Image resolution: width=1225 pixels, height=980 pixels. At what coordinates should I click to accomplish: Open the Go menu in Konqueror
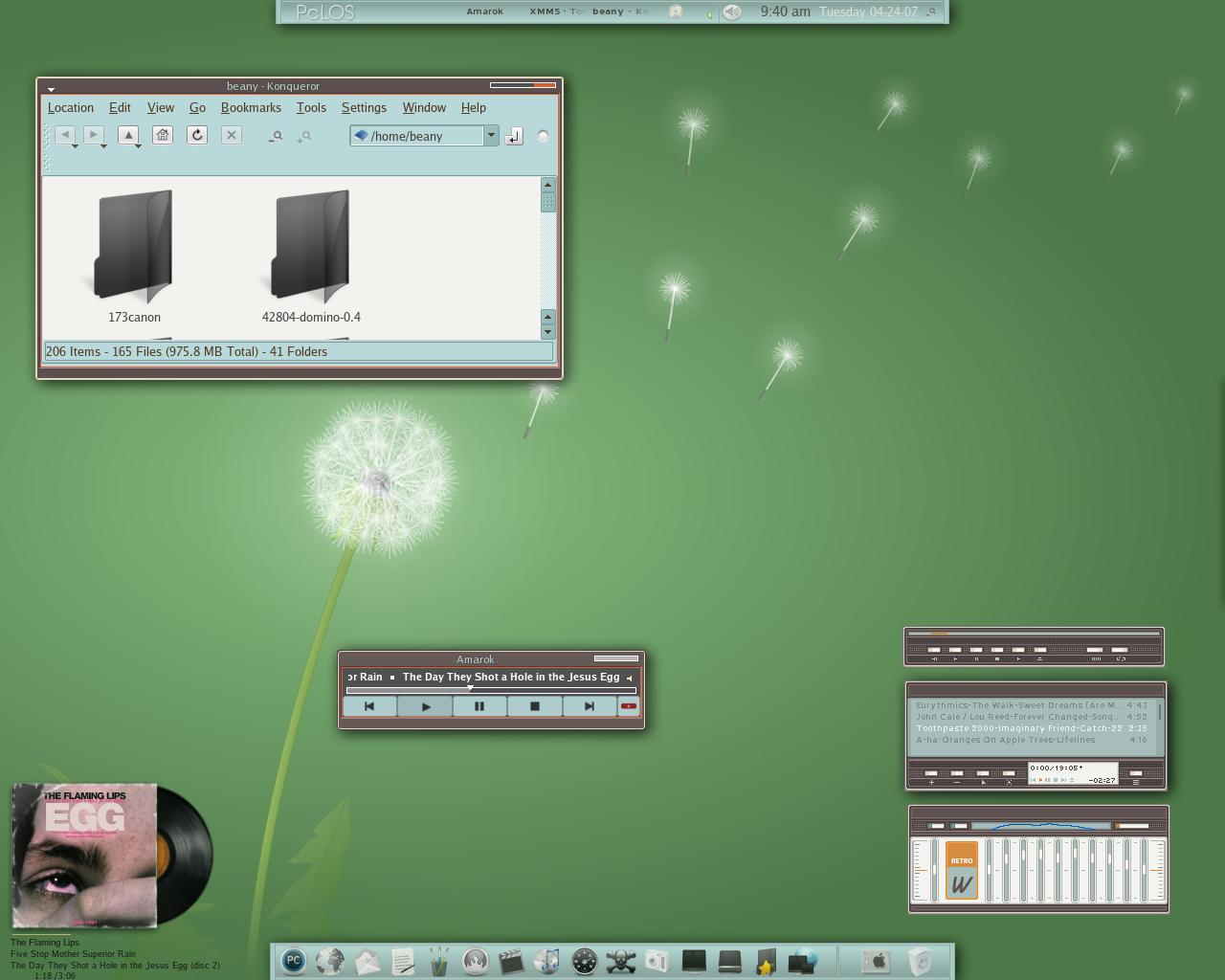(197, 108)
